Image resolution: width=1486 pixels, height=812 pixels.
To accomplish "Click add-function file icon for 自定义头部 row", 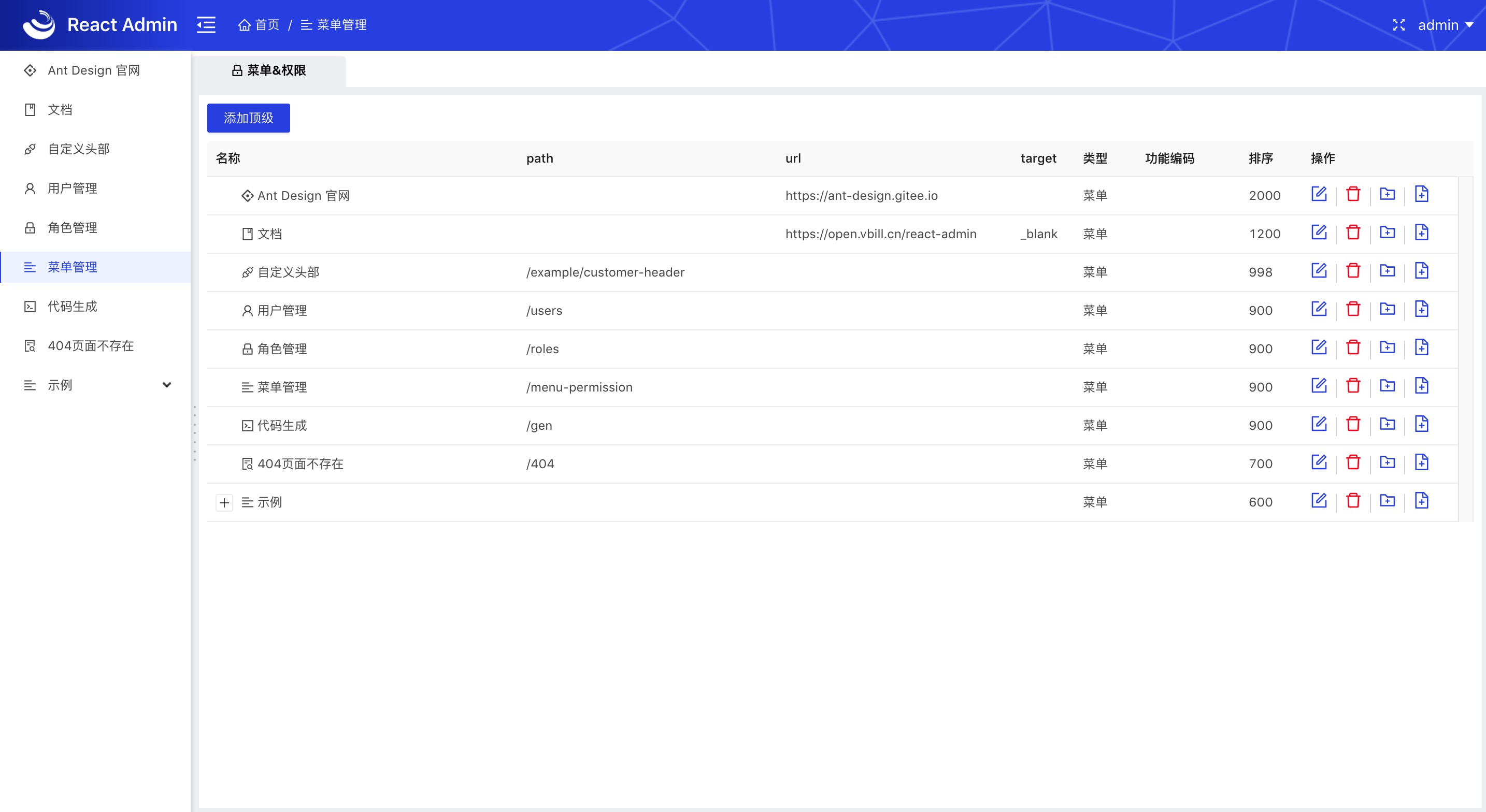I will pyautogui.click(x=1421, y=270).
